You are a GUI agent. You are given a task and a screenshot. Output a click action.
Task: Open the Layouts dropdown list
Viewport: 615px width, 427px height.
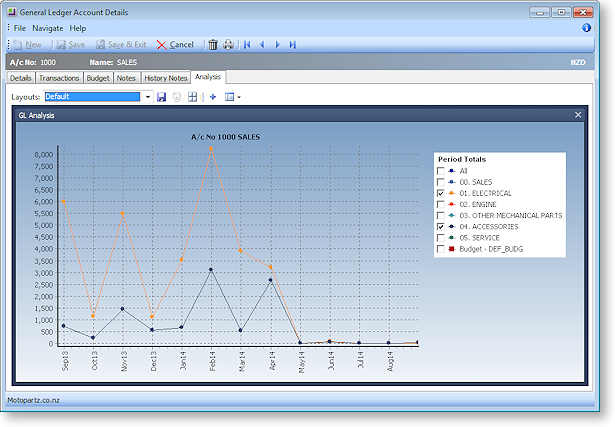[x=147, y=97]
